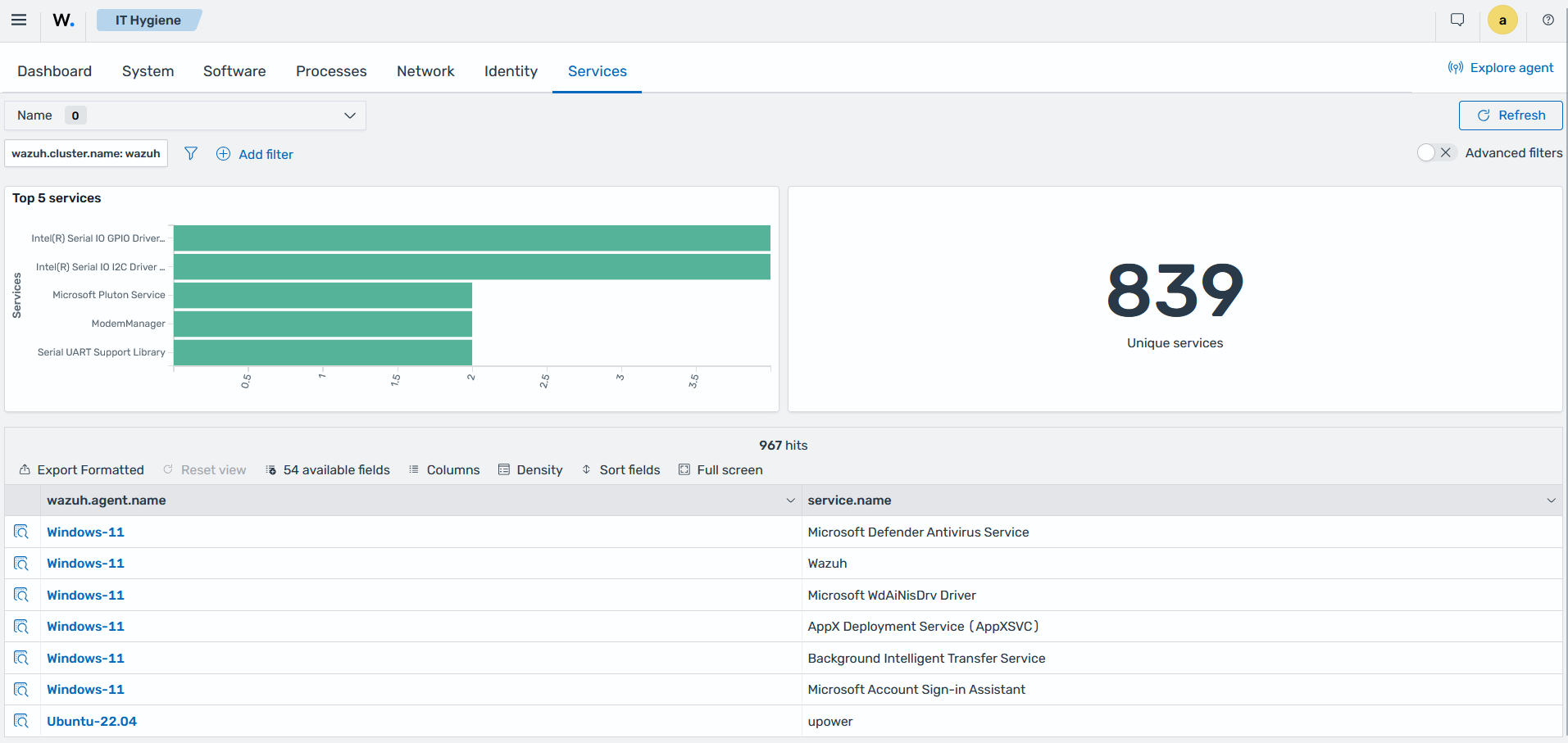
Task: Inspect the AppX Deployment Service row
Action: [x=21, y=627]
